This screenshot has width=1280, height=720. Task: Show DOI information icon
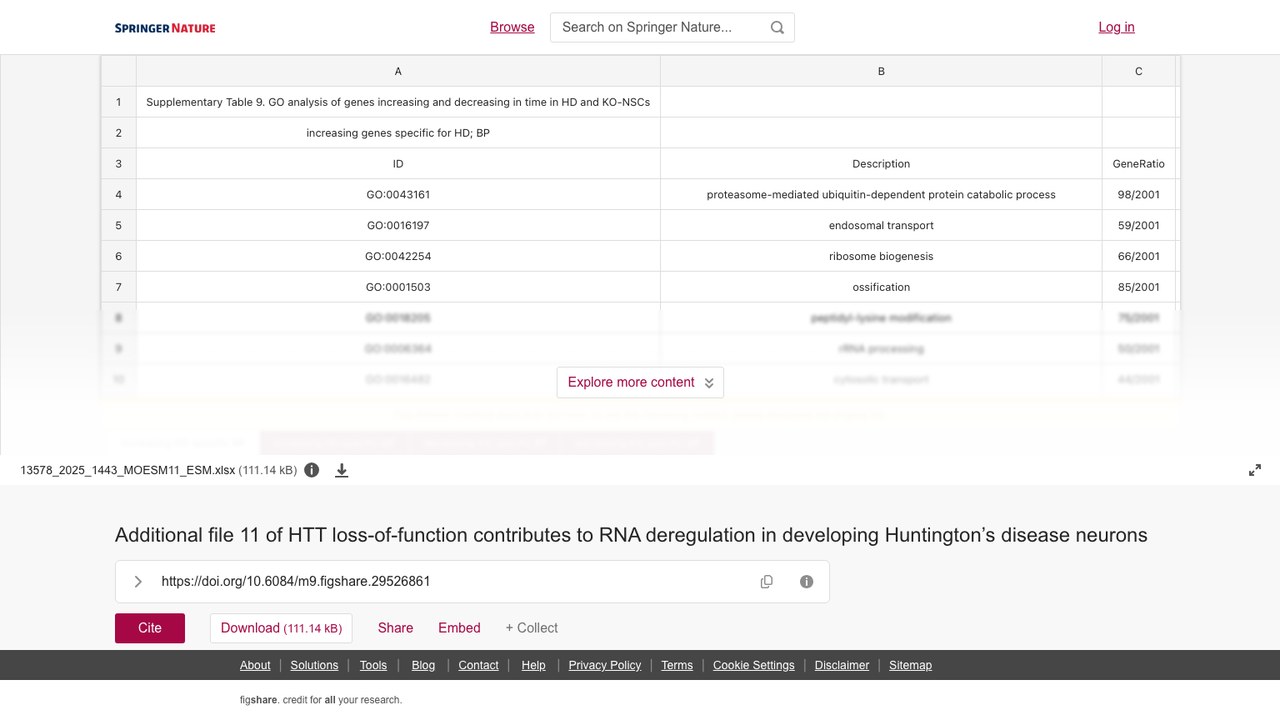807,582
